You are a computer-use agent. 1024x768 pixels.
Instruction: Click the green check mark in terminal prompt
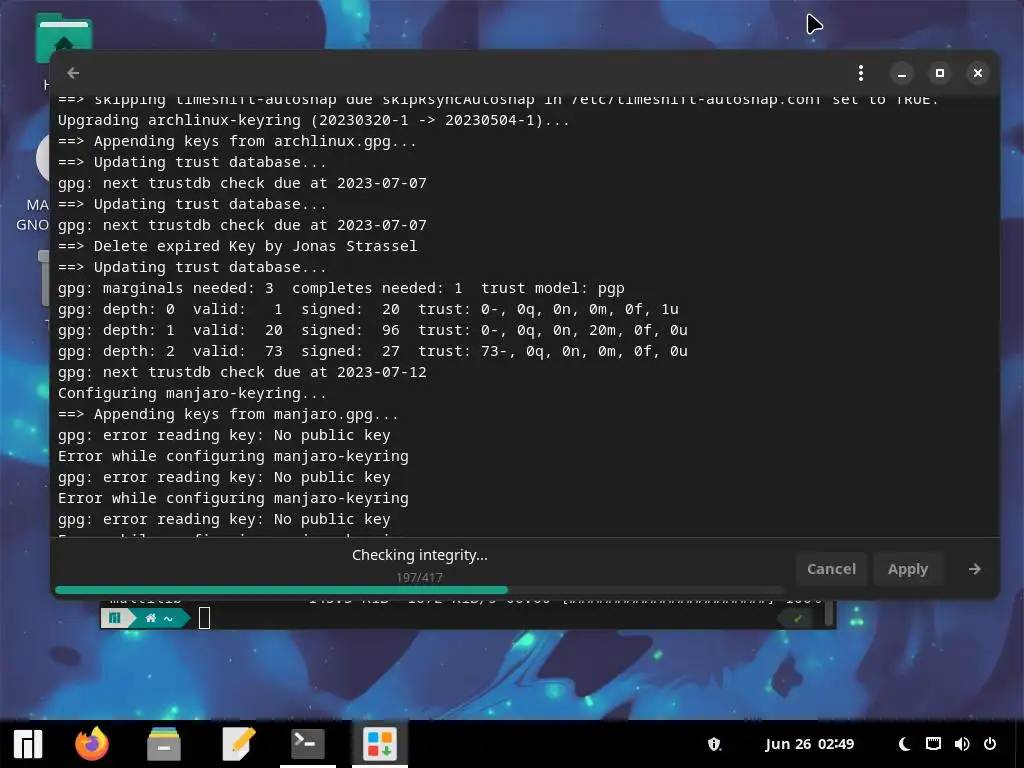[797, 618]
